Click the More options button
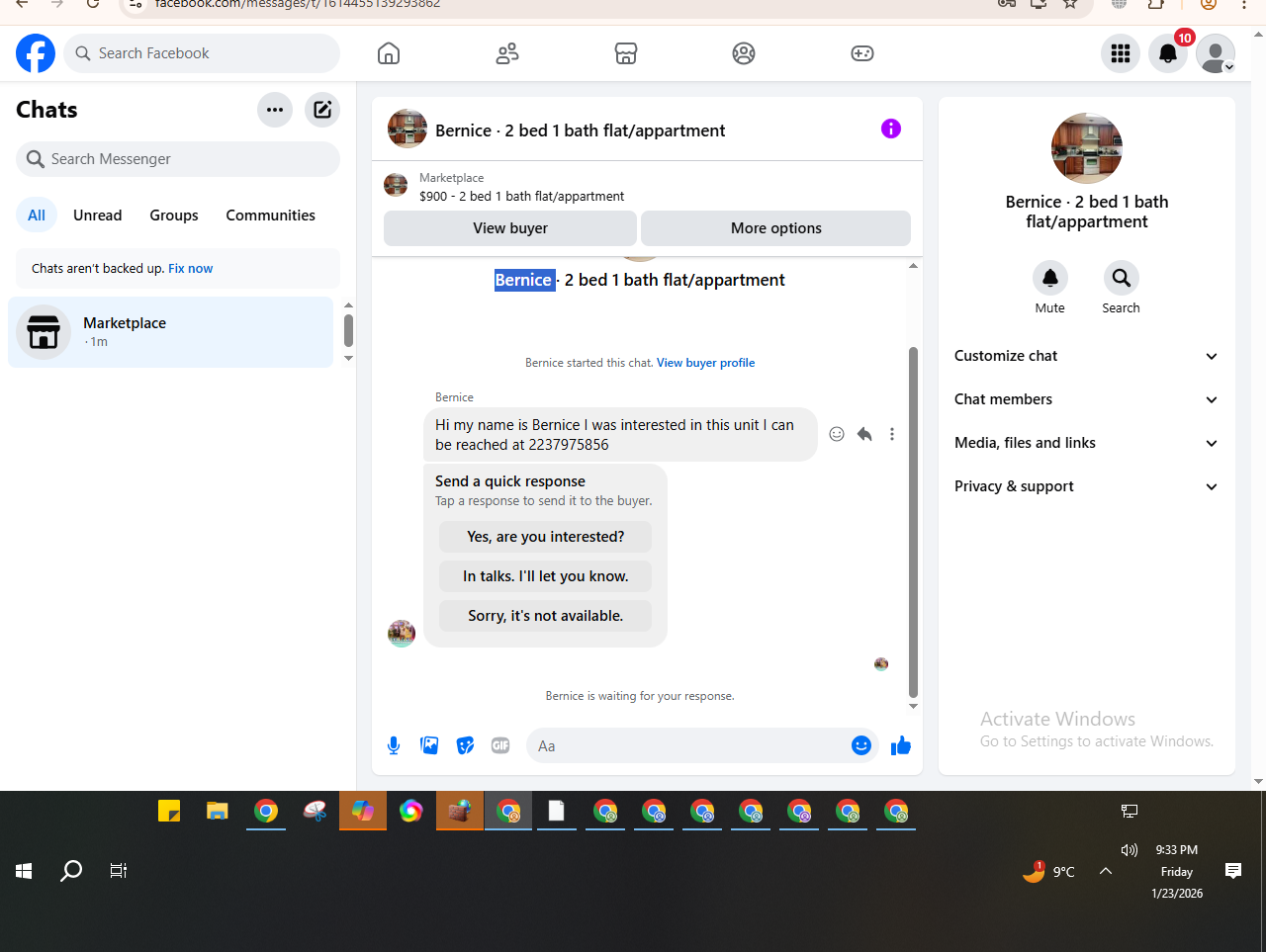This screenshot has height=952, width=1266. (x=776, y=228)
